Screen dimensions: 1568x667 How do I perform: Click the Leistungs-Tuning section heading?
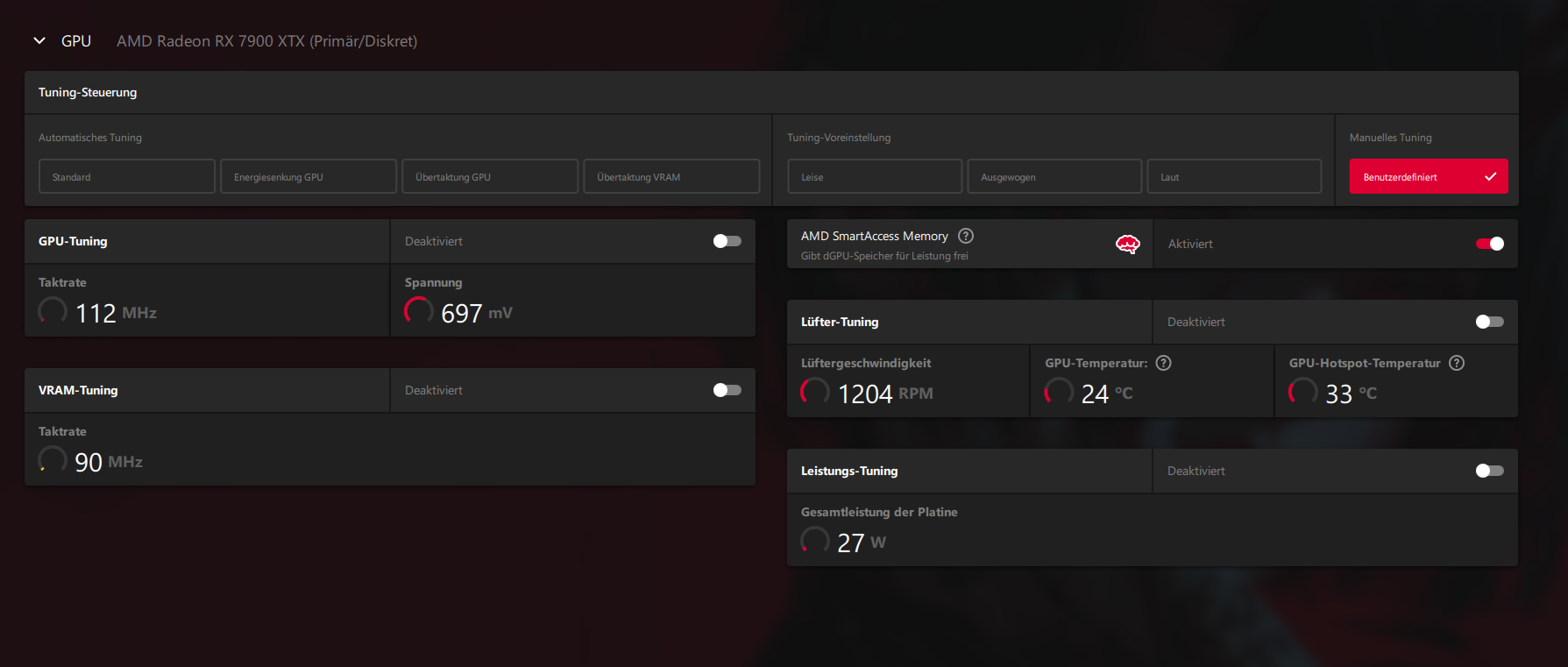[849, 471]
